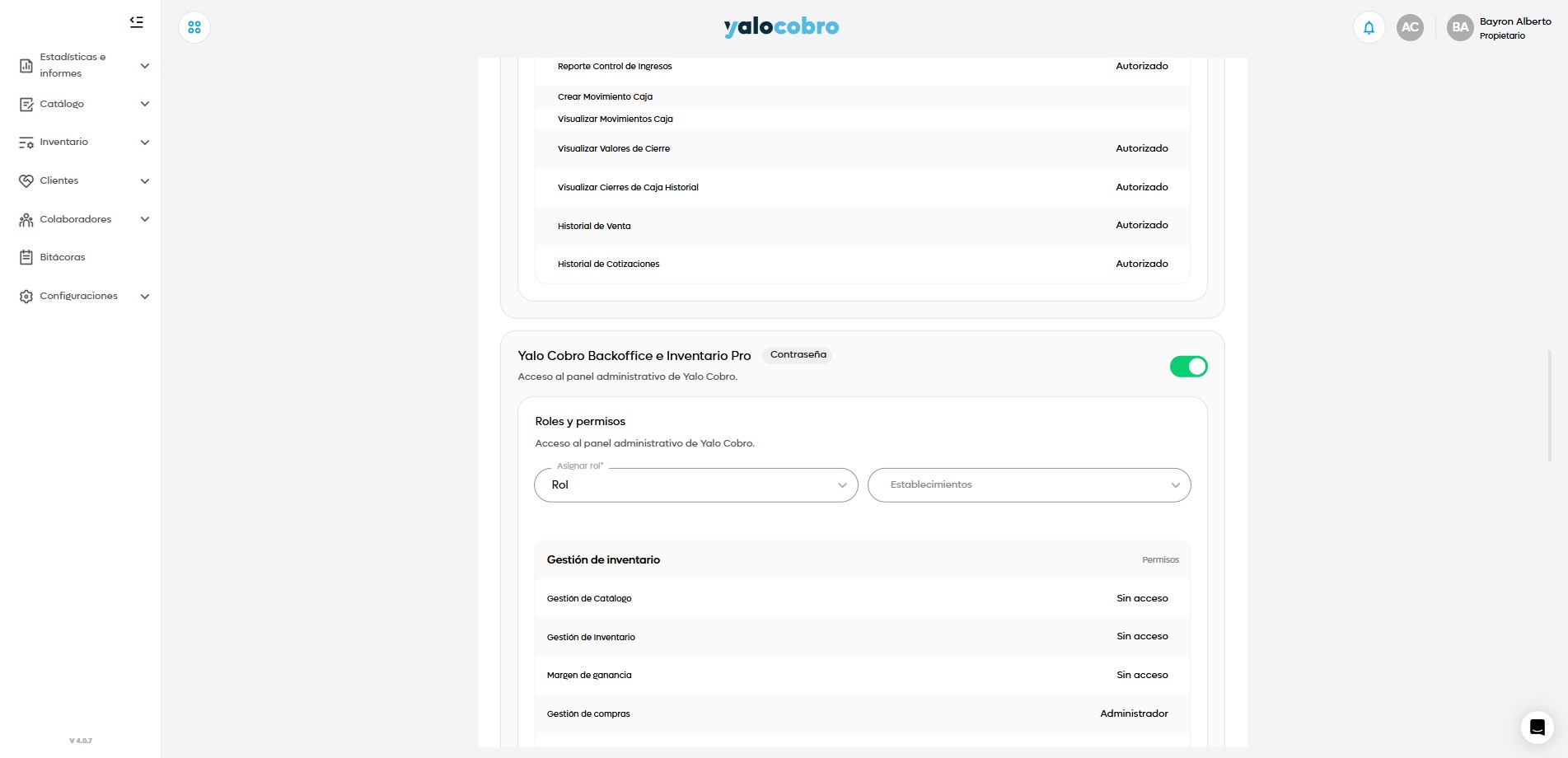The width and height of the screenshot is (1568, 758).
Task: Click the Inventario list icon
Action: point(26,143)
